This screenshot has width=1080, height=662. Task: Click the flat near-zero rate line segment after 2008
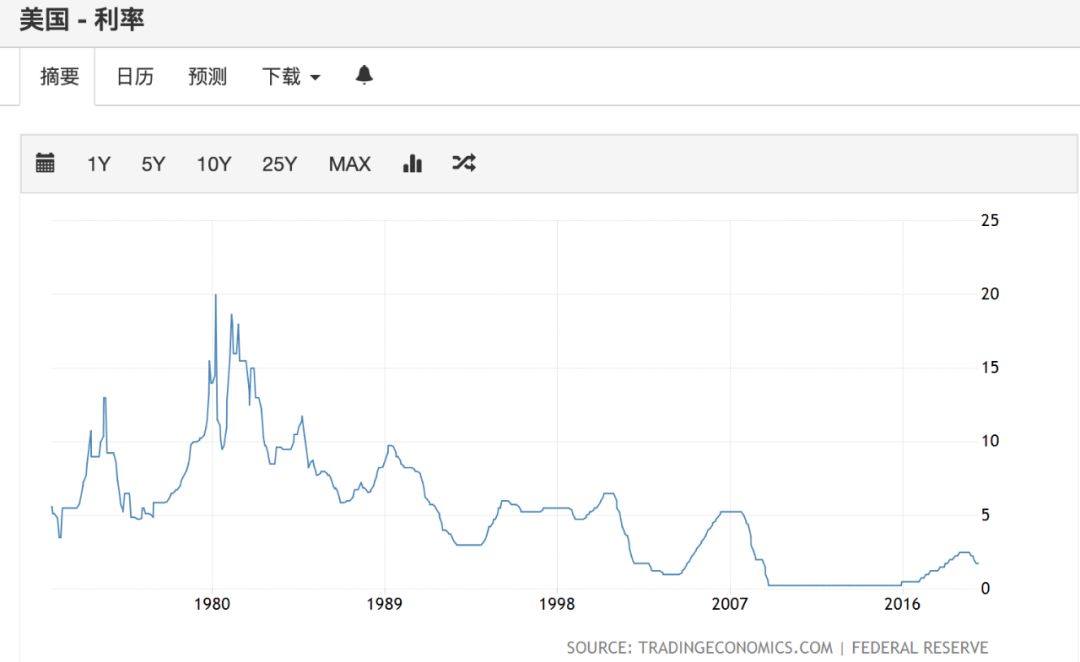[835, 586]
